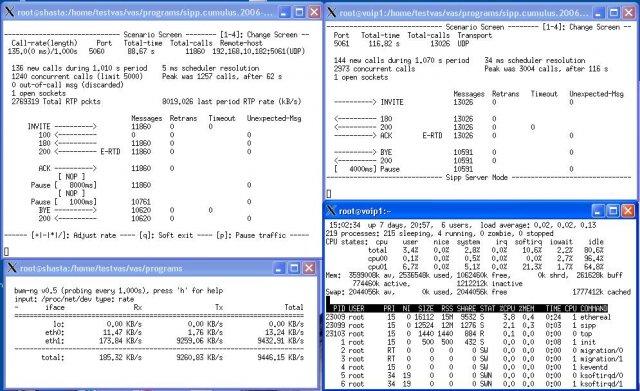Select '1240 concurrent calls (limit 5000)'

[77, 76]
